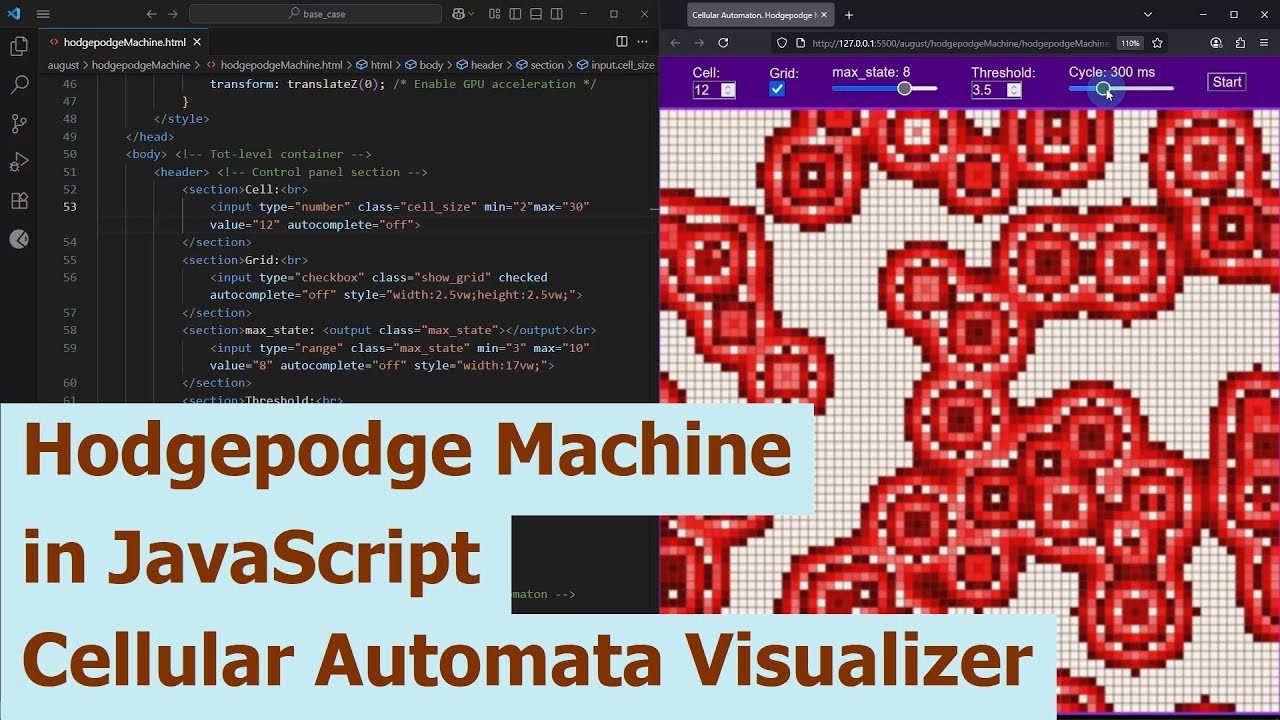Open the Source Control view
Image resolution: width=1280 pixels, height=720 pixels.
coord(18,124)
